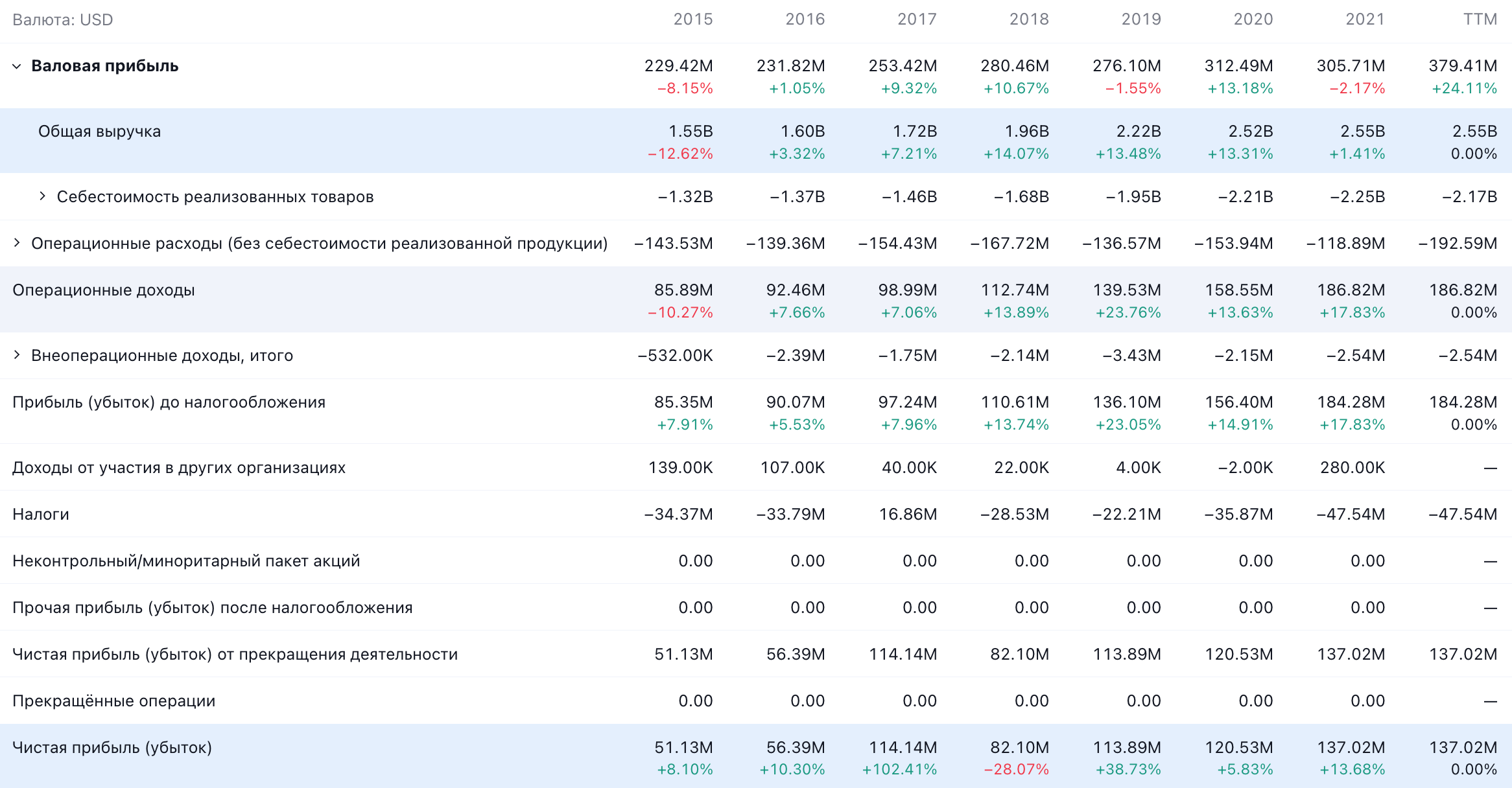
Task: Select Себестоимость реализованных товаров label
Action: tap(215, 197)
